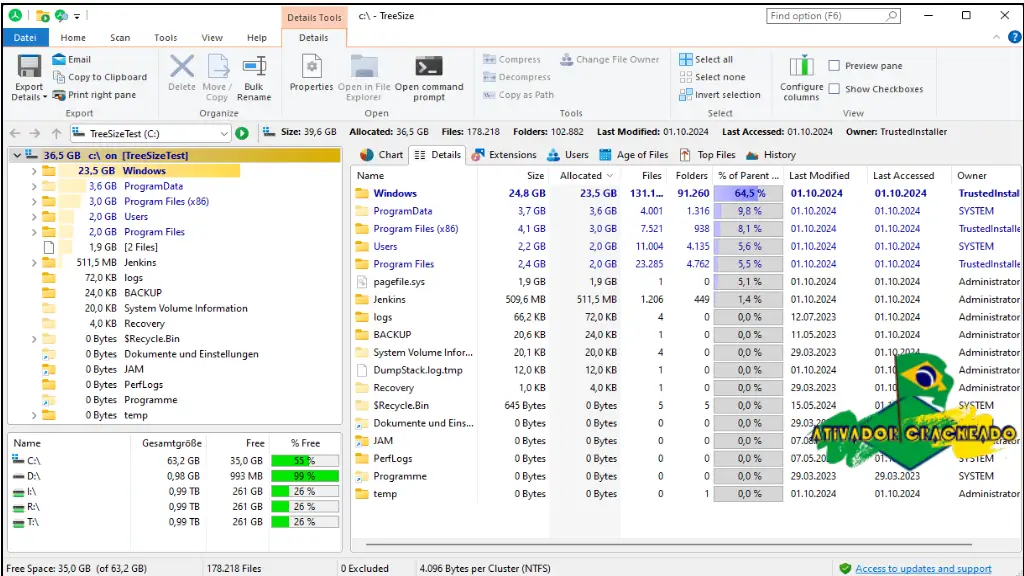
Task: Sort drives by % Free header
Action: (x=305, y=443)
